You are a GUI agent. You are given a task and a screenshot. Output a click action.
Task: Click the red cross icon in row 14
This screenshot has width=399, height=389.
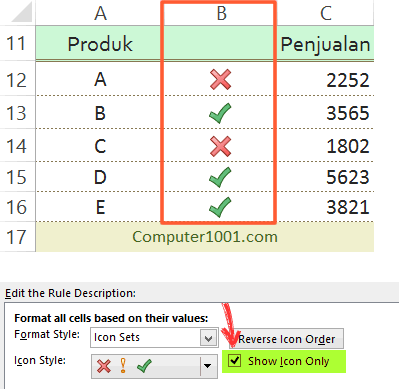point(220,146)
